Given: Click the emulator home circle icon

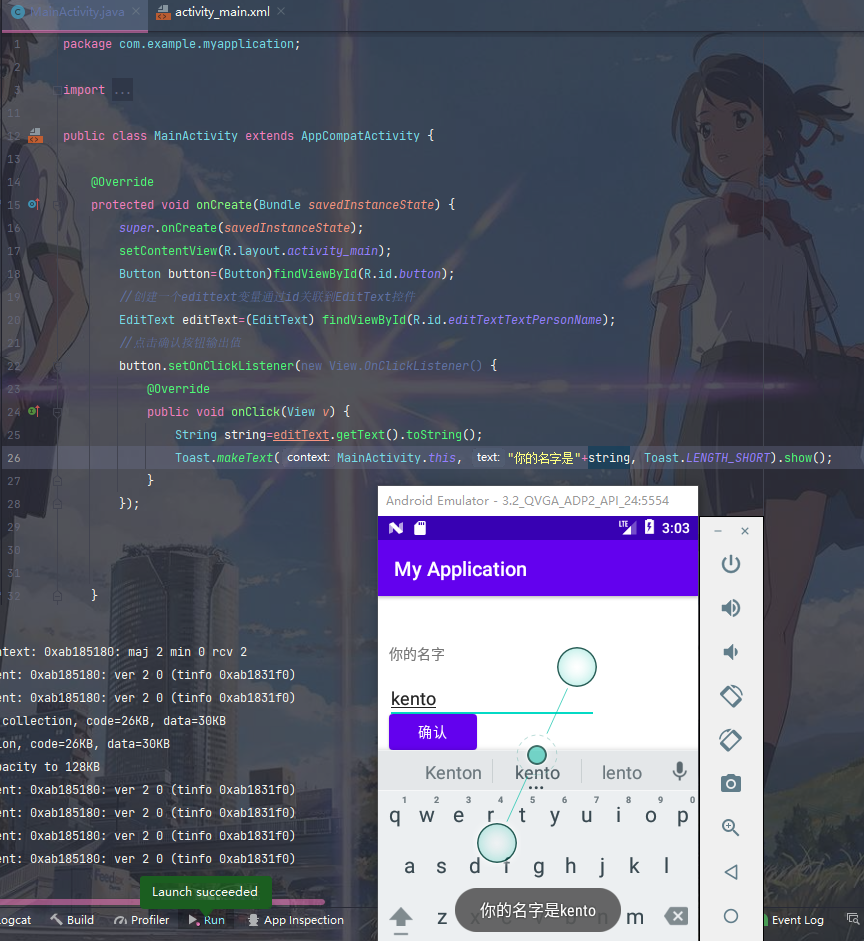Looking at the screenshot, I should click(731, 916).
